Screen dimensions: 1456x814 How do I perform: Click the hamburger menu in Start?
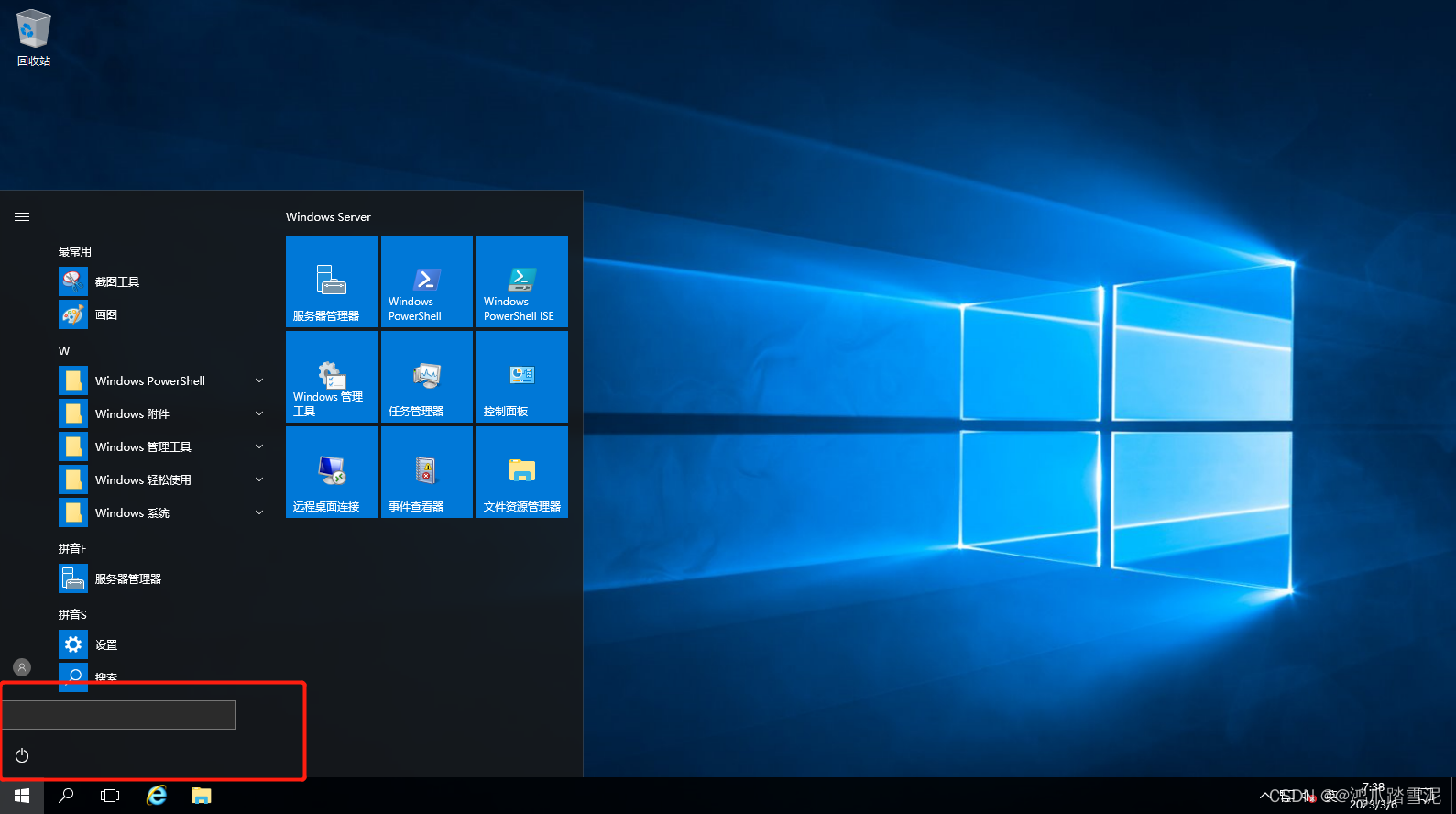coord(22,217)
